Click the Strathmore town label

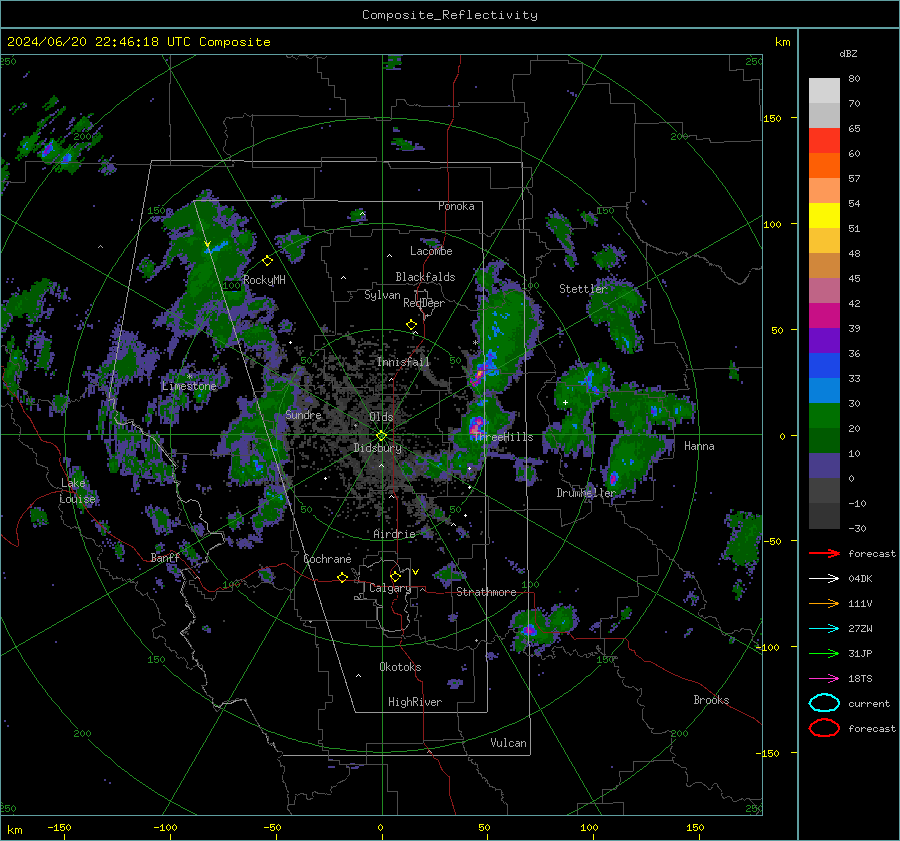coord(486,592)
